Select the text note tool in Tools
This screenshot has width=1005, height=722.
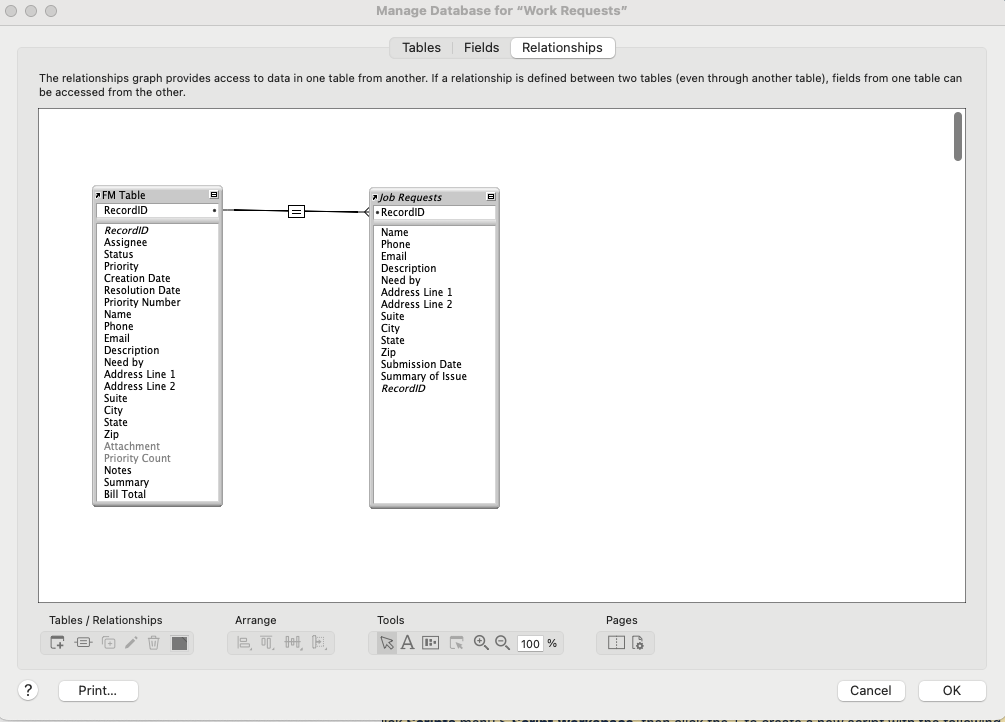[407, 643]
